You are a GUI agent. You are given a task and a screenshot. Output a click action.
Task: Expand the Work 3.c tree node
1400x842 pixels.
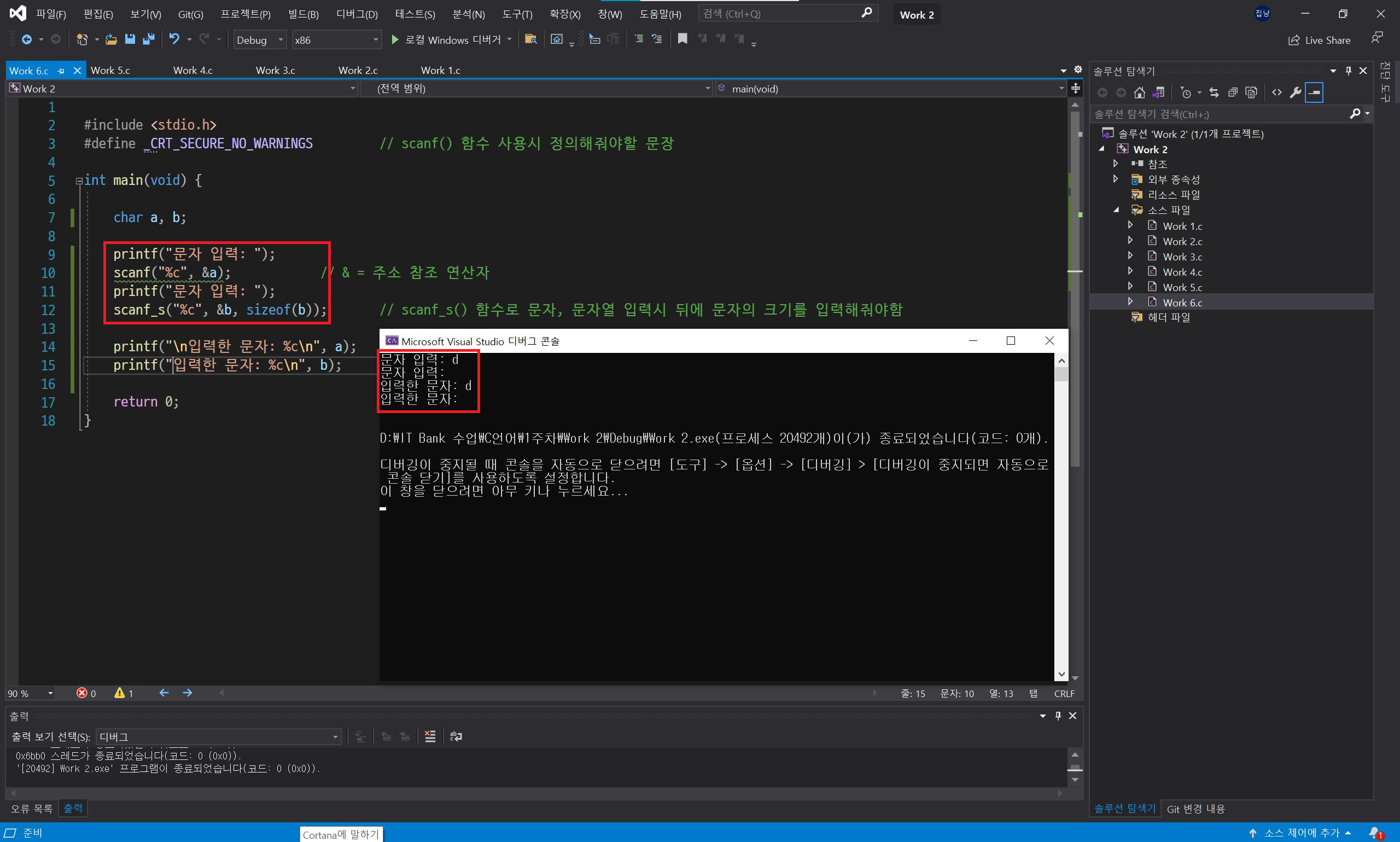1130,257
